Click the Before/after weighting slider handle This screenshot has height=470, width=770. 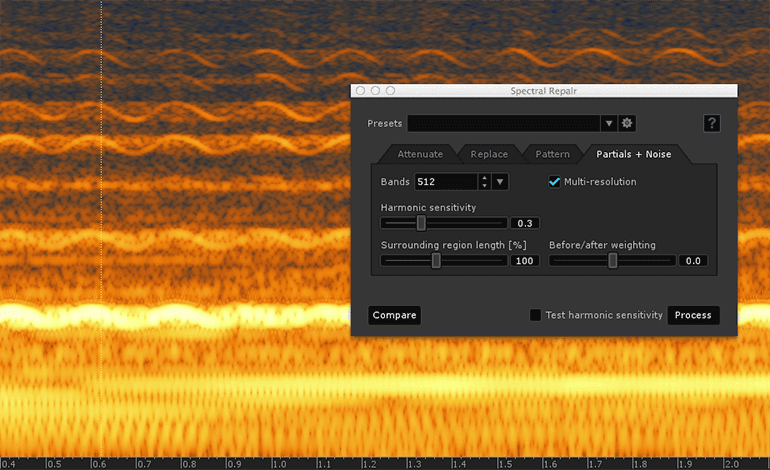click(x=613, y=261)
